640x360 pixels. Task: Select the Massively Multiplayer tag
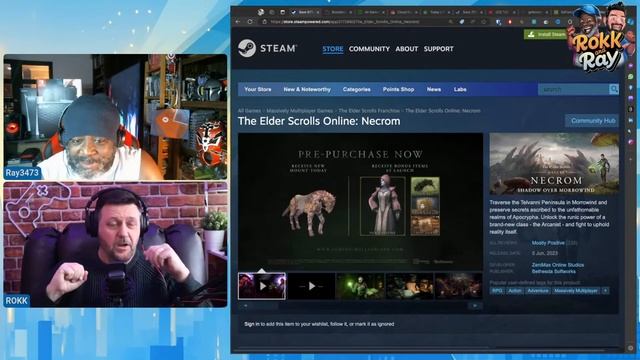click(x=576, y=291)
